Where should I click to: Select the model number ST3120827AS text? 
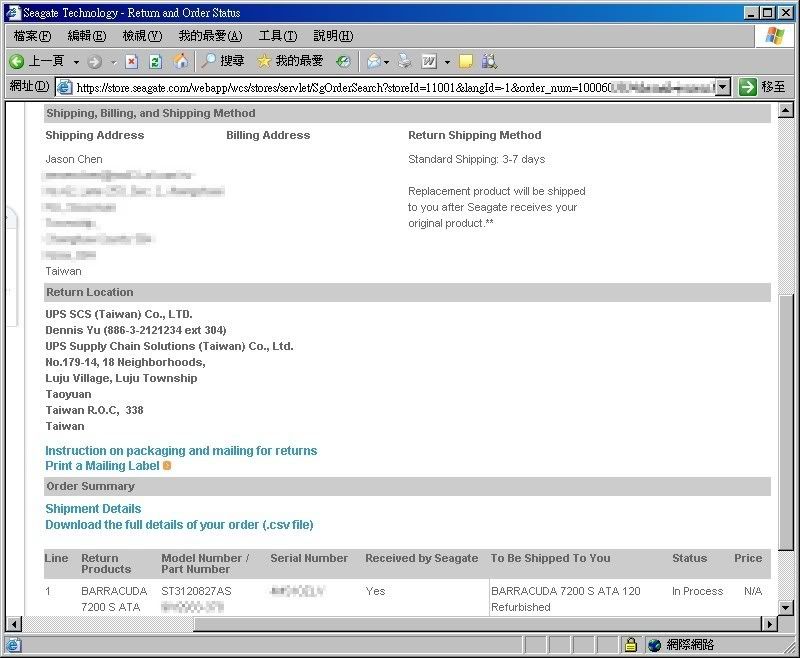[x=196, y=591]
